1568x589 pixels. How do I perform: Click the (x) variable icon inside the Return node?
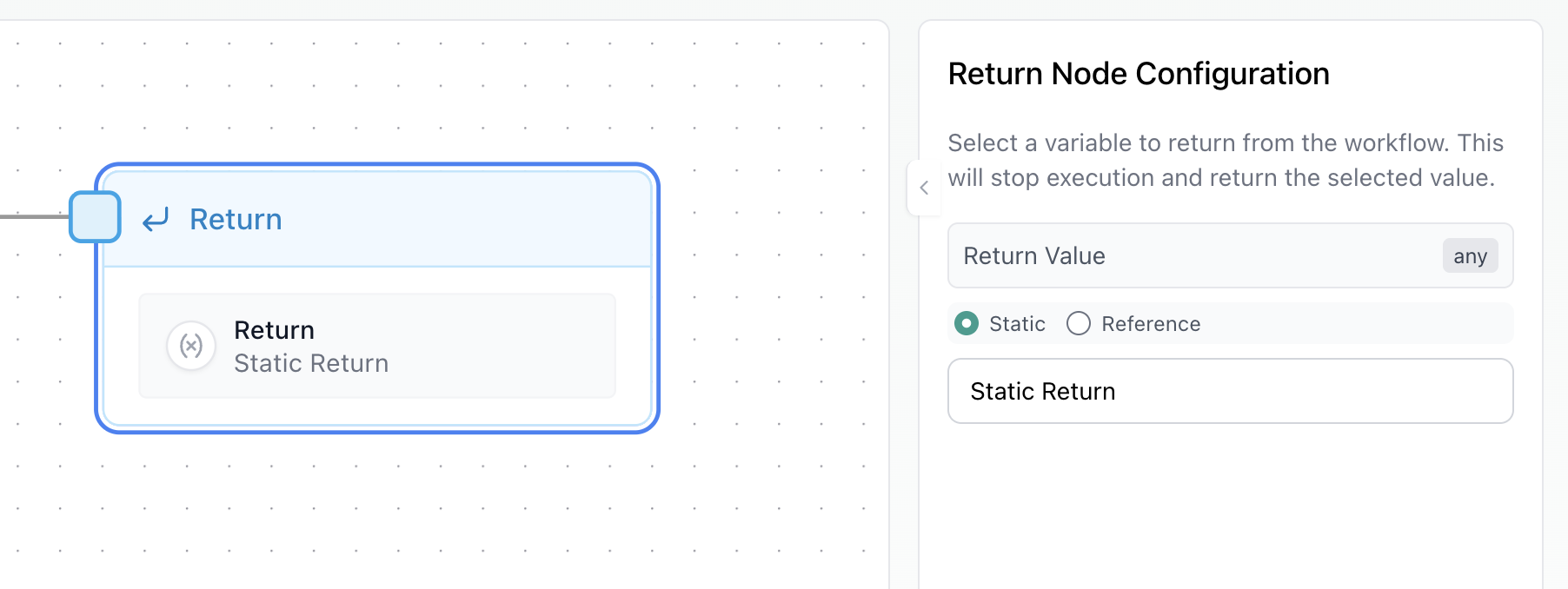pyautogui.click(x=190, y=345)
